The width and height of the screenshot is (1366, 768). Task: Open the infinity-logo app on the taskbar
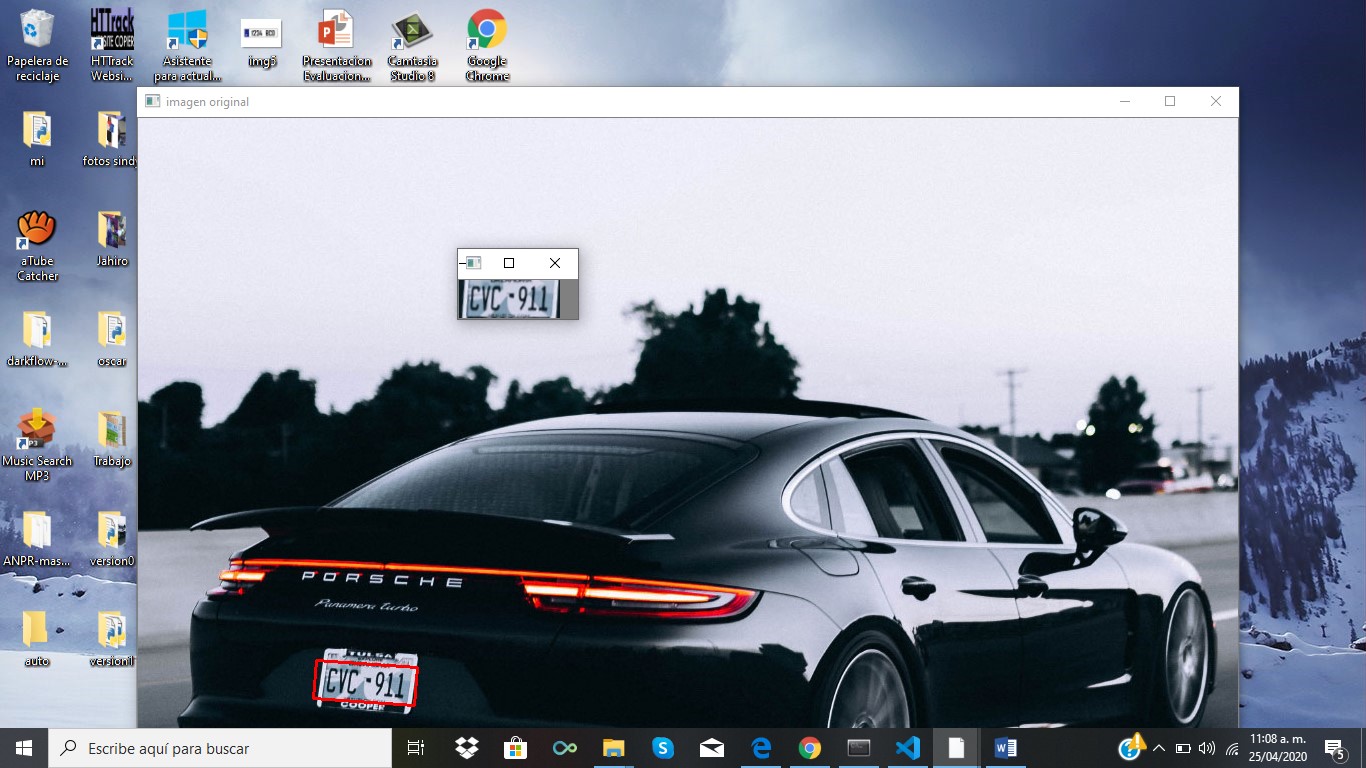point(564,748)
